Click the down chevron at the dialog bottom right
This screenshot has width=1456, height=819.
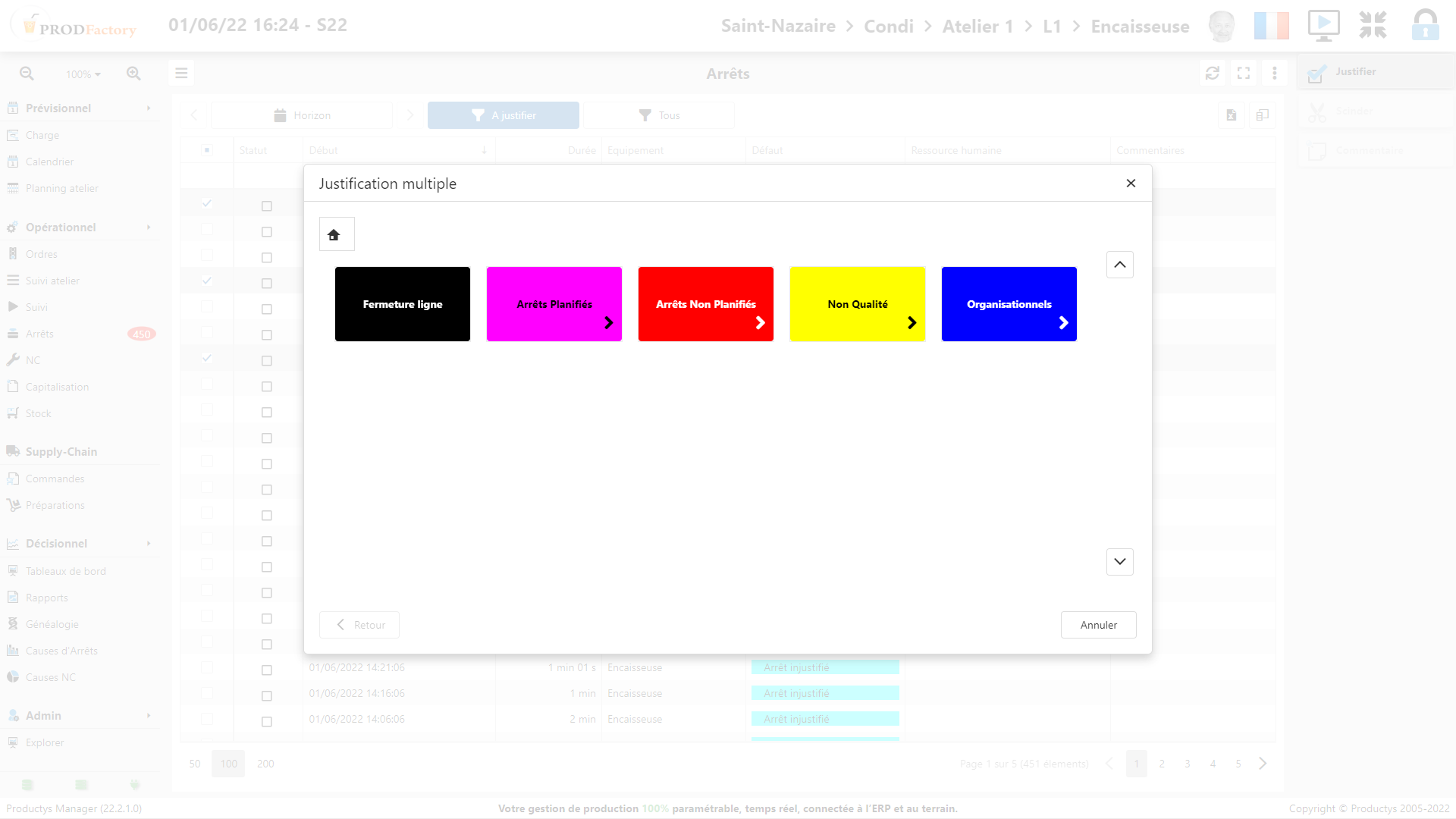(x=1119, y=562)
